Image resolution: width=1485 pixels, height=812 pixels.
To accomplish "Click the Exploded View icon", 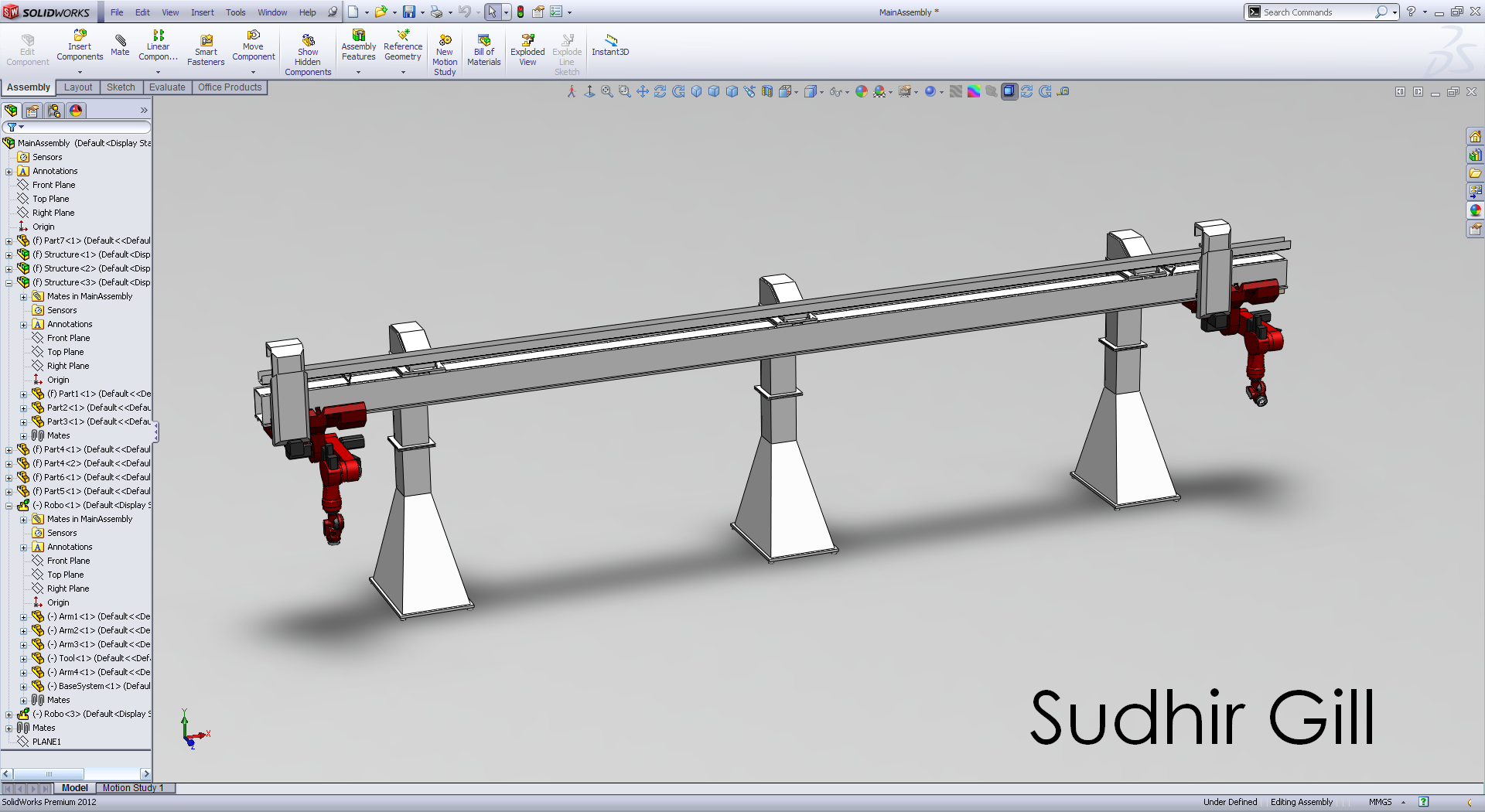I will 527,50.
